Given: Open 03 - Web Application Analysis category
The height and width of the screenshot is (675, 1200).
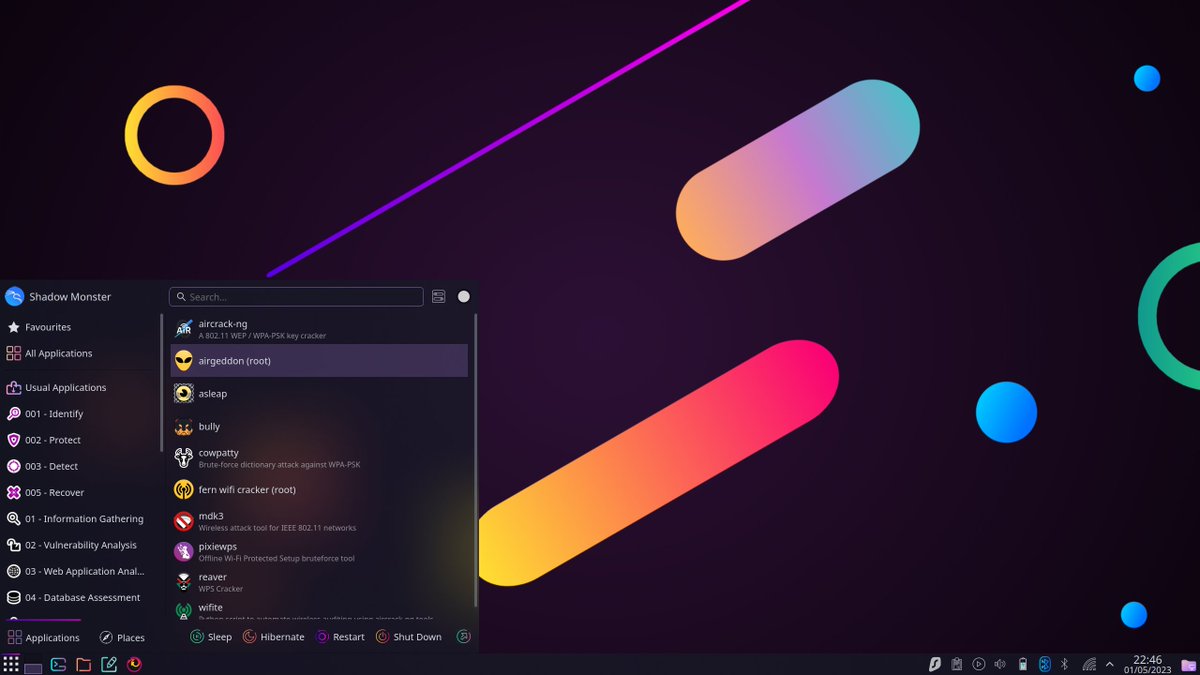Looking at the screenshot, I should tap(79, 571).
